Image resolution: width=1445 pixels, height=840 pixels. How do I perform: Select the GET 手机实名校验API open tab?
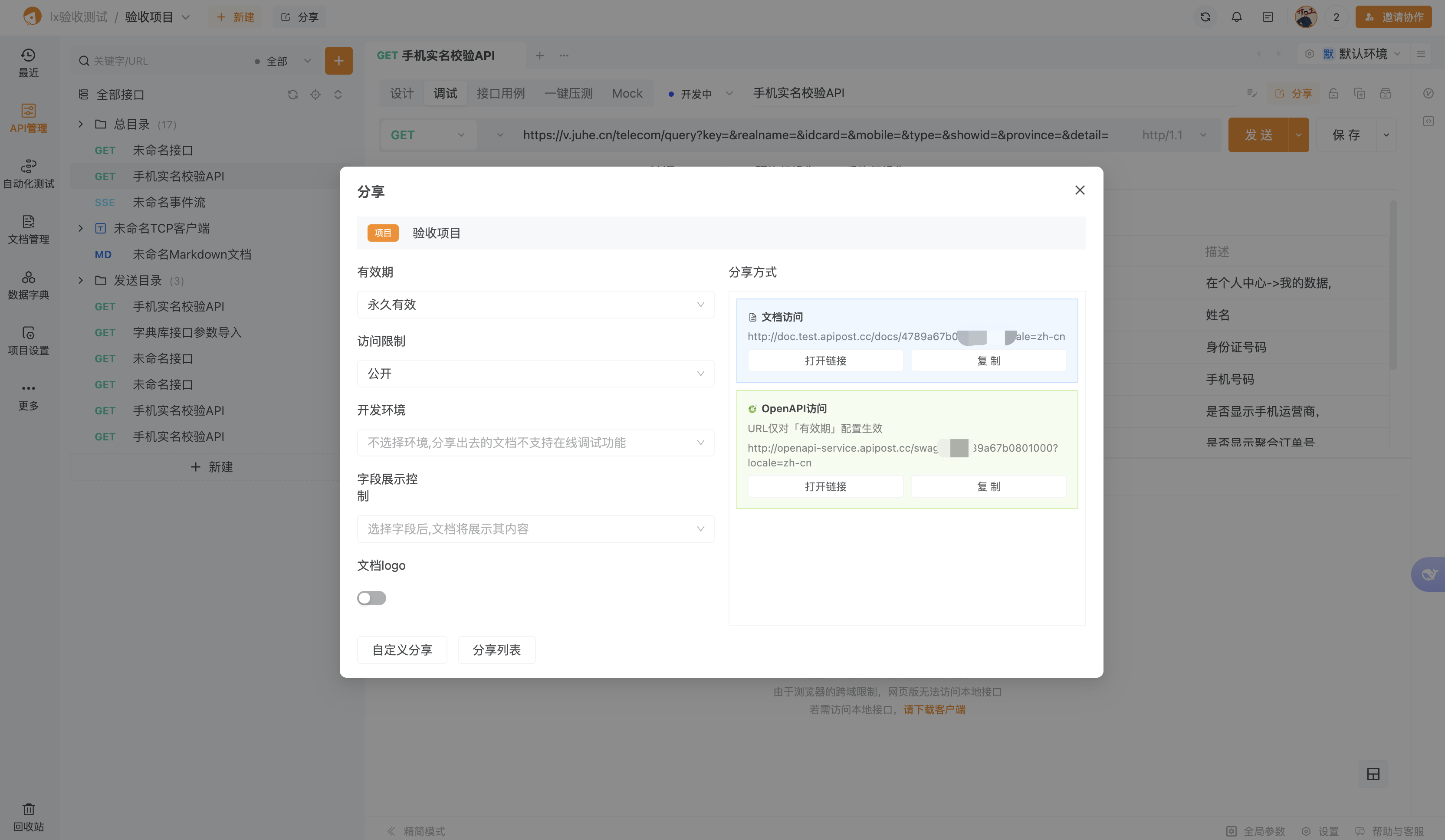pyautogui.click(x=445, y=55)
